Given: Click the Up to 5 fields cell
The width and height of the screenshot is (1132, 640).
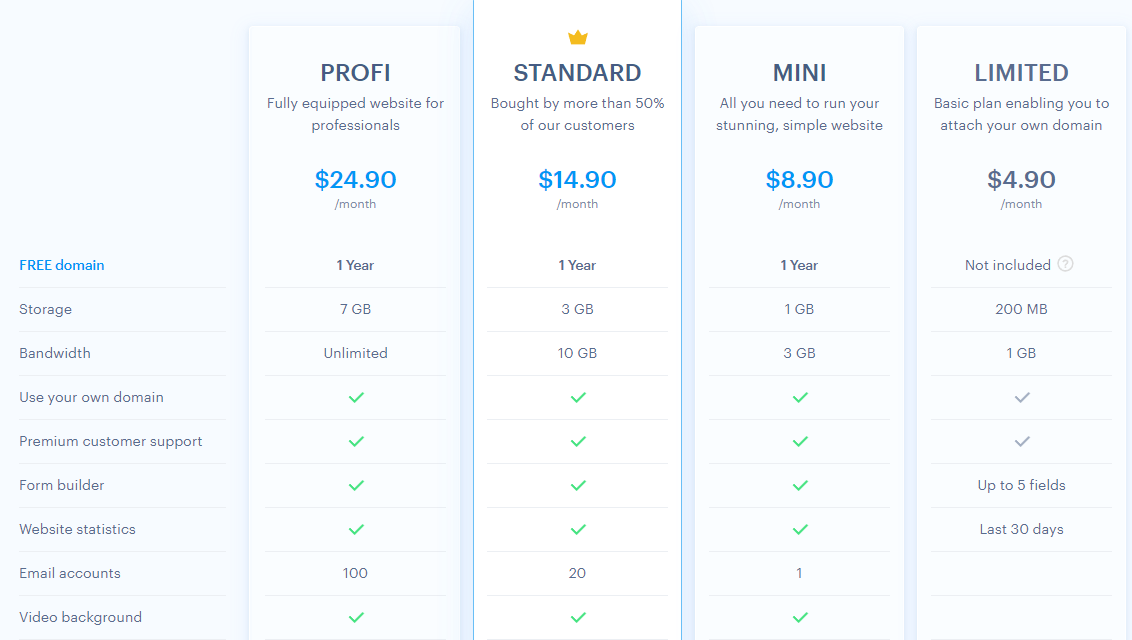Looking at the screenshot, I should pos(1022,485).
